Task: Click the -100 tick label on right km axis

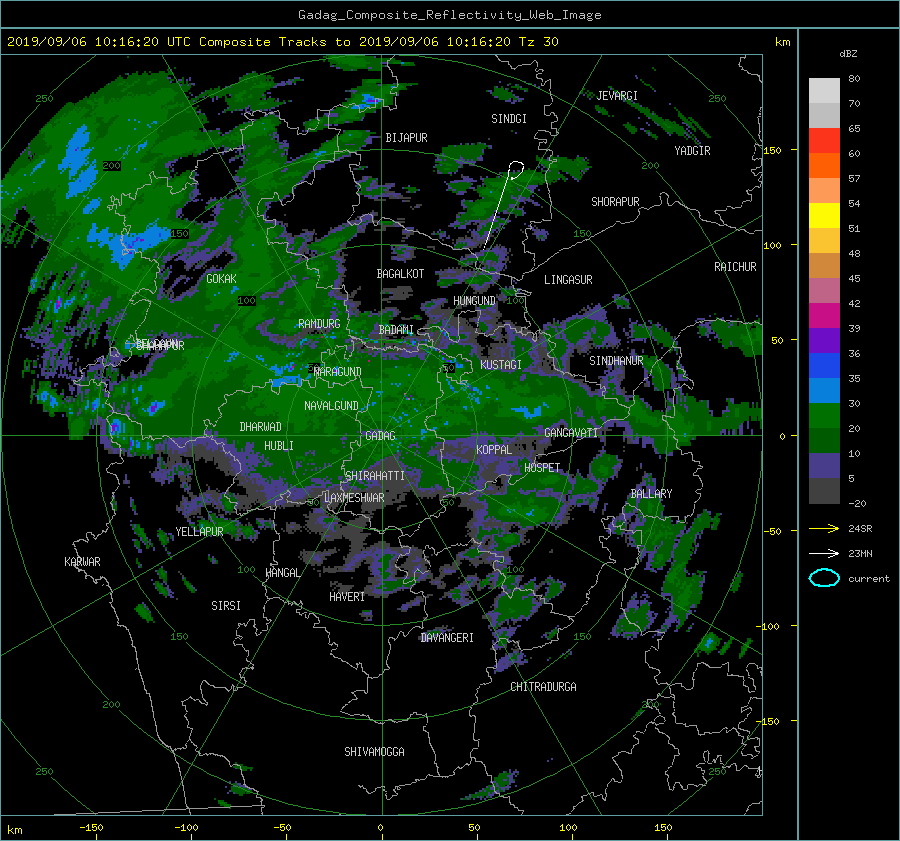Action: (x=770, y=626)
